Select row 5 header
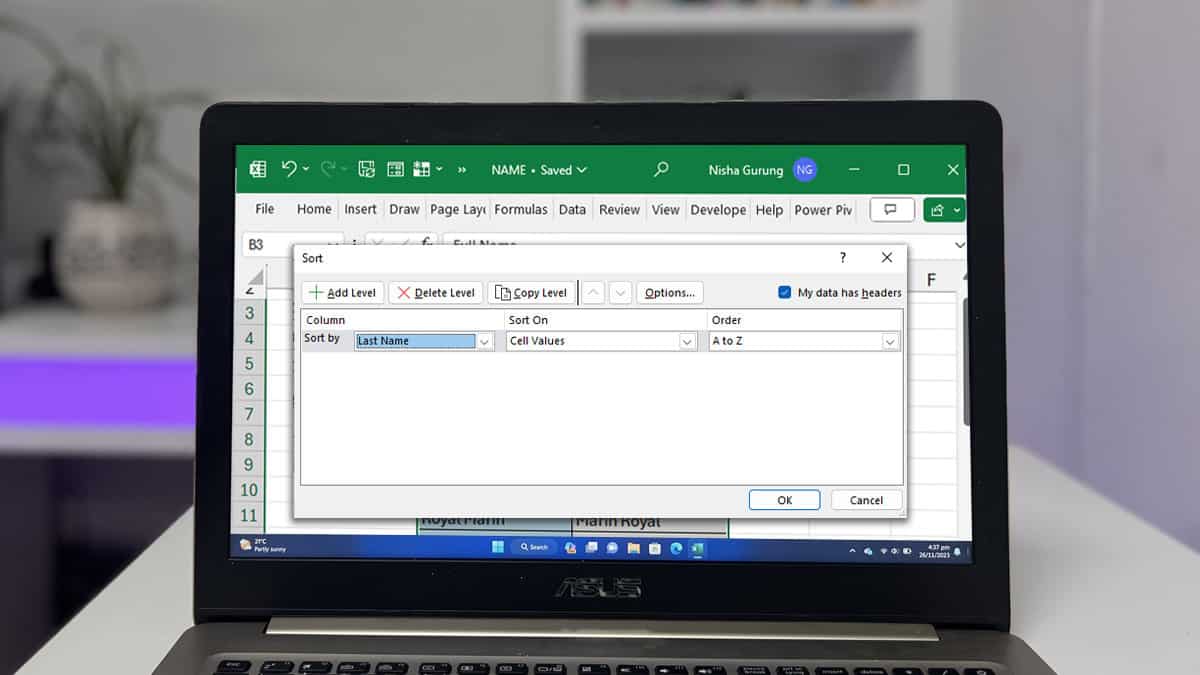The width and height of the screenshot is (1200, 675). [250, 363]
